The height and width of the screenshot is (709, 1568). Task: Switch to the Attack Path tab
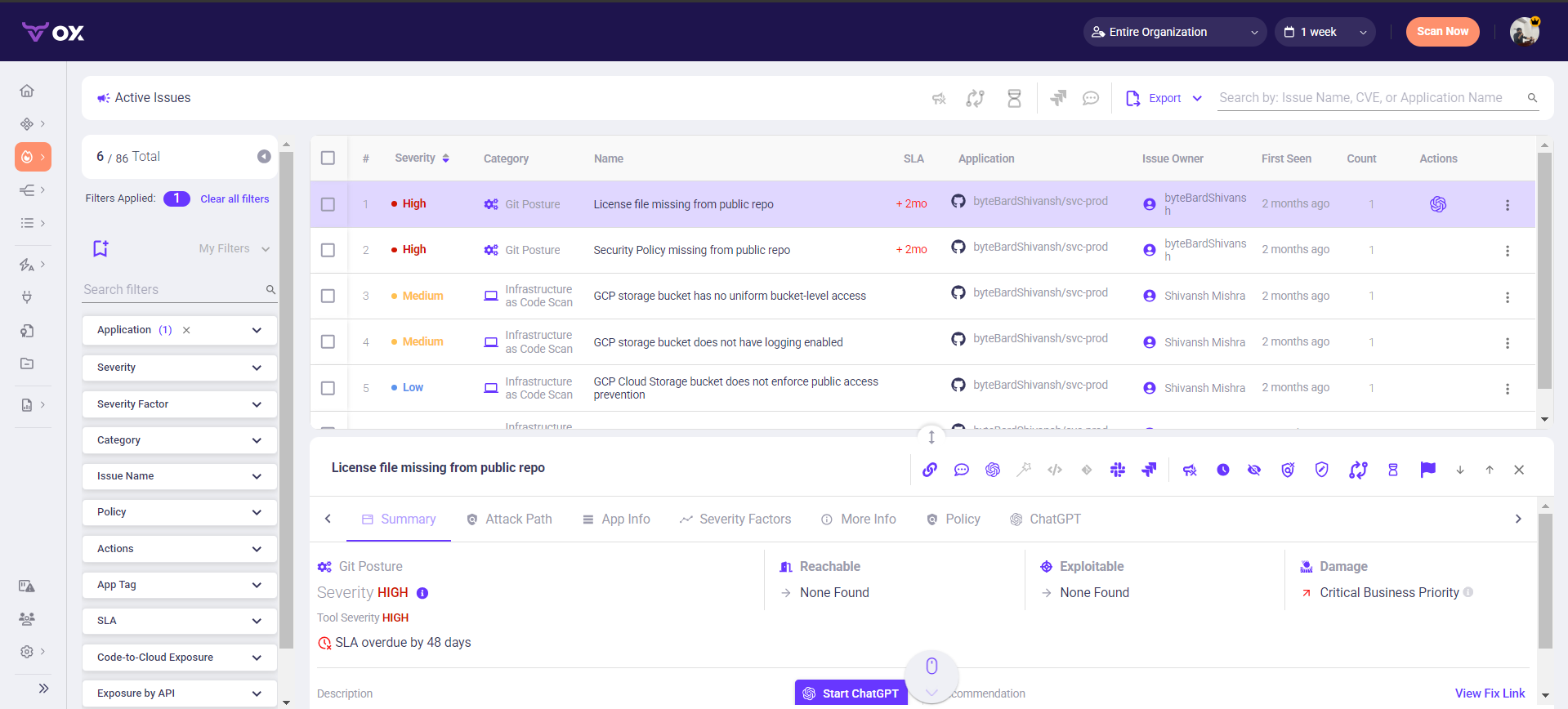pos(509,519)
